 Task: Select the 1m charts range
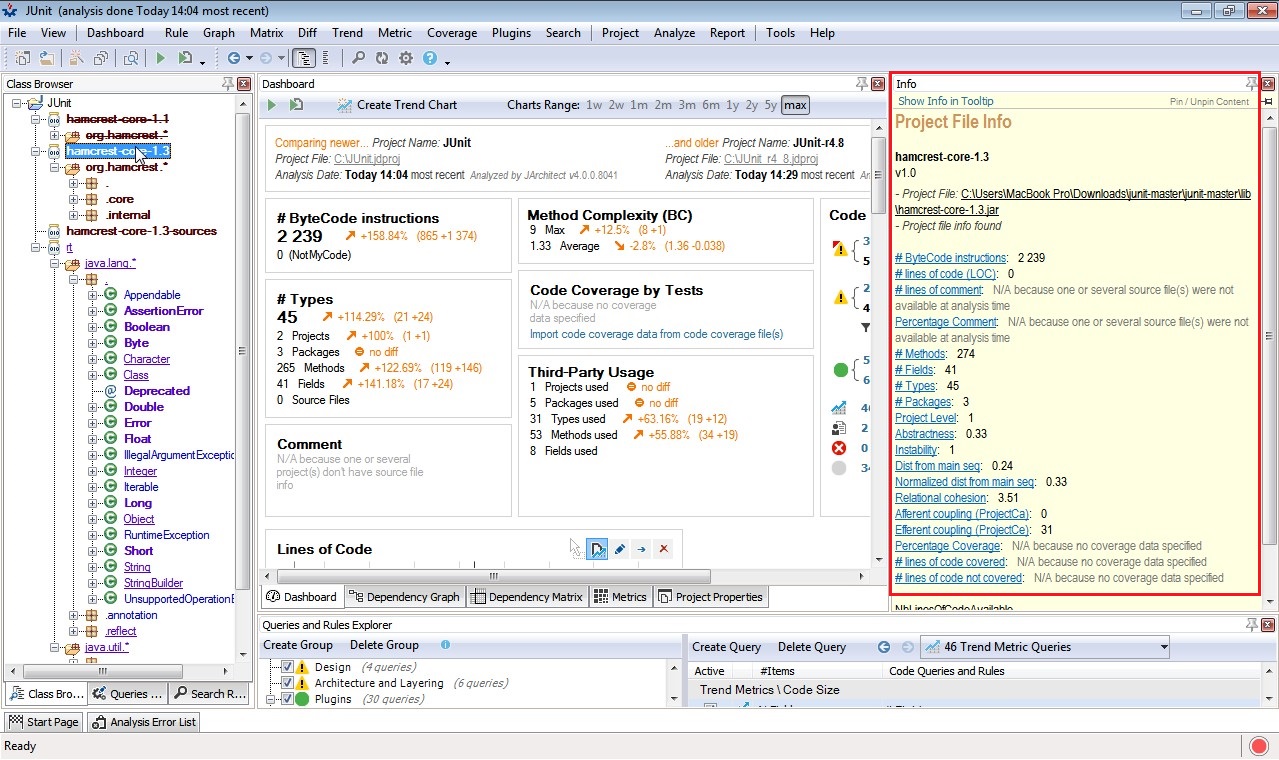point(639,105)
